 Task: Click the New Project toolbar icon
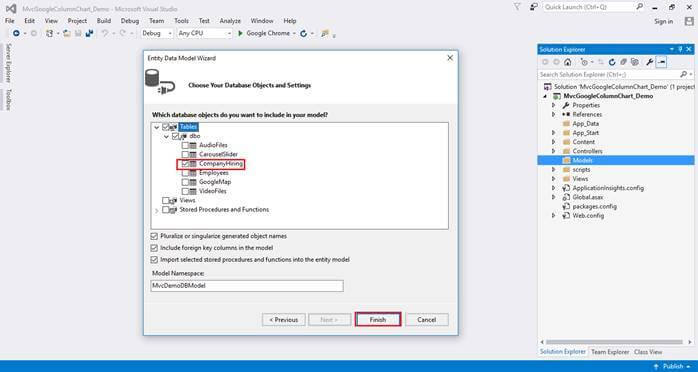(x=49, y=33)
